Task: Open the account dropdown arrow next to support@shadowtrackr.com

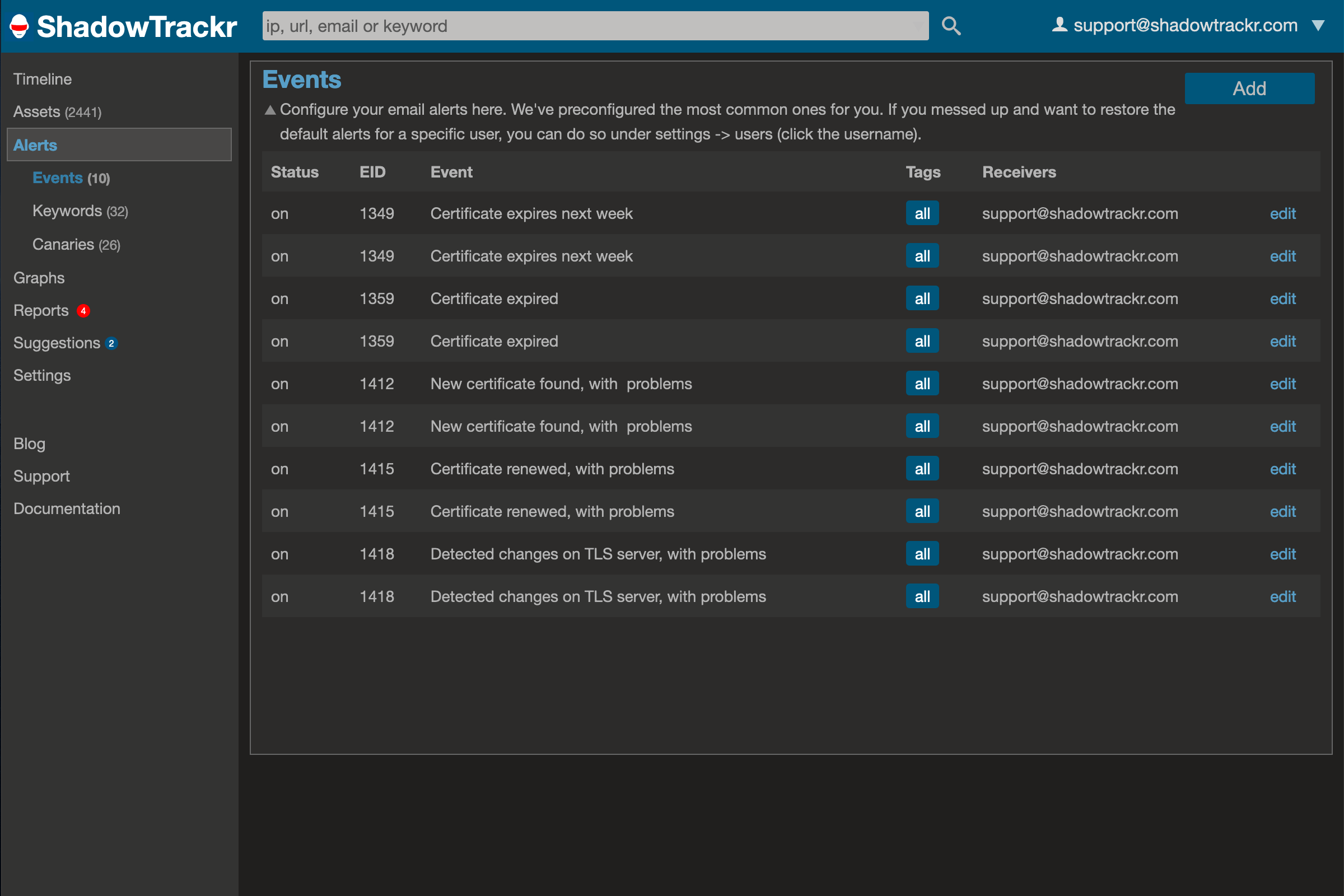Action: (1319, 25)
